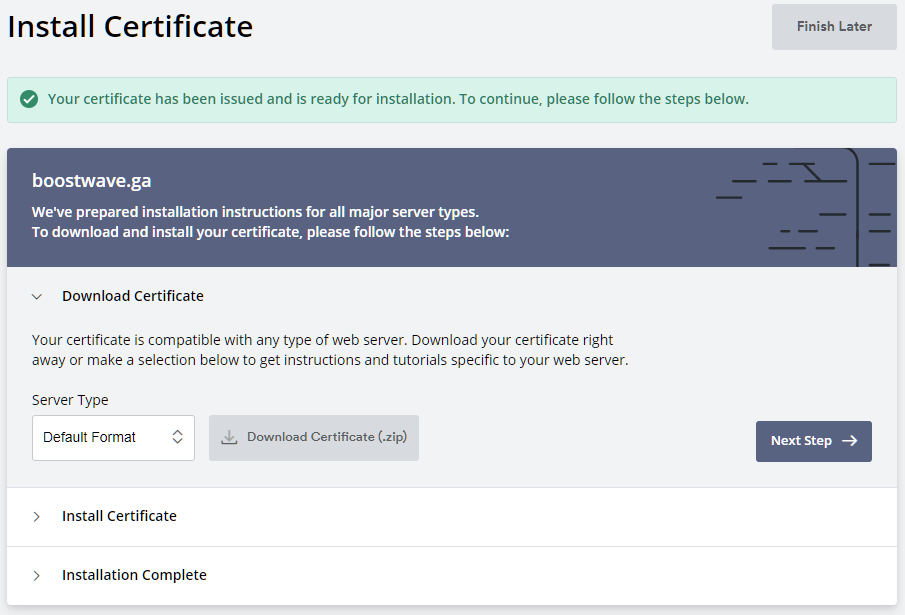Image resolution: width=905 pixels, height=615 pixels.
Task: Expand the Install Certificate section
Action: pyautogui.click(x=119, y=516)
